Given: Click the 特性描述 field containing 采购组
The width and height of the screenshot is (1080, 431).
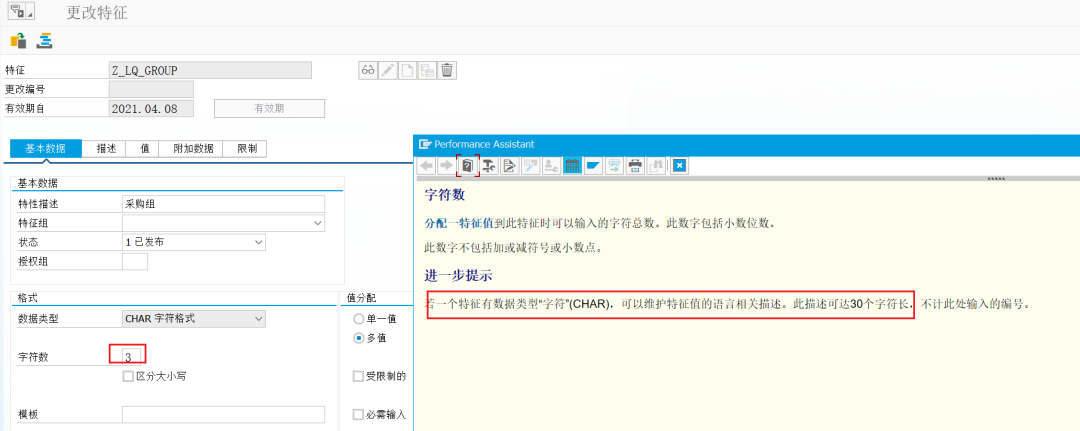Looking at the screenshot, I should (x=223, y=204).
